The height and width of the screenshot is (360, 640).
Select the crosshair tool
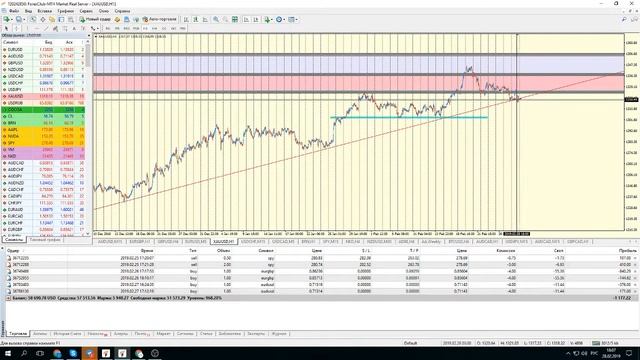tap(16, 28)
